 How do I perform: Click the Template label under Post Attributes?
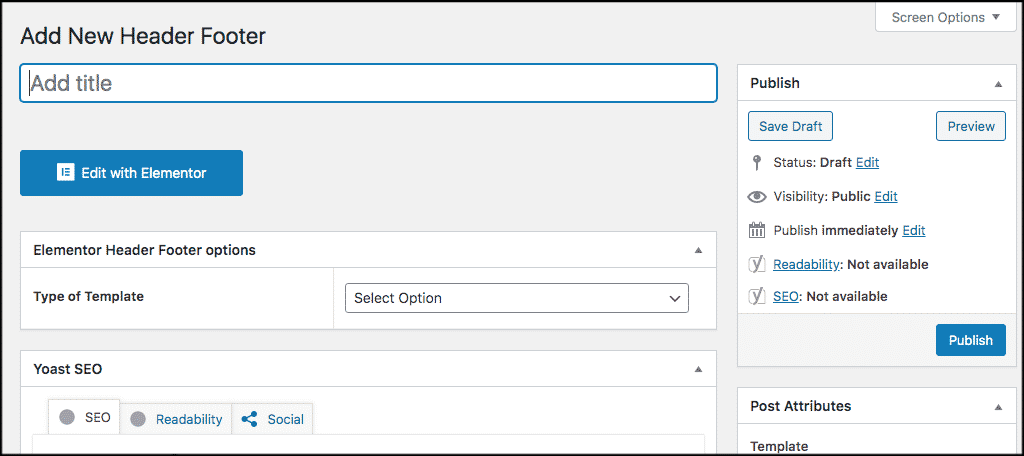click(779, 447)
